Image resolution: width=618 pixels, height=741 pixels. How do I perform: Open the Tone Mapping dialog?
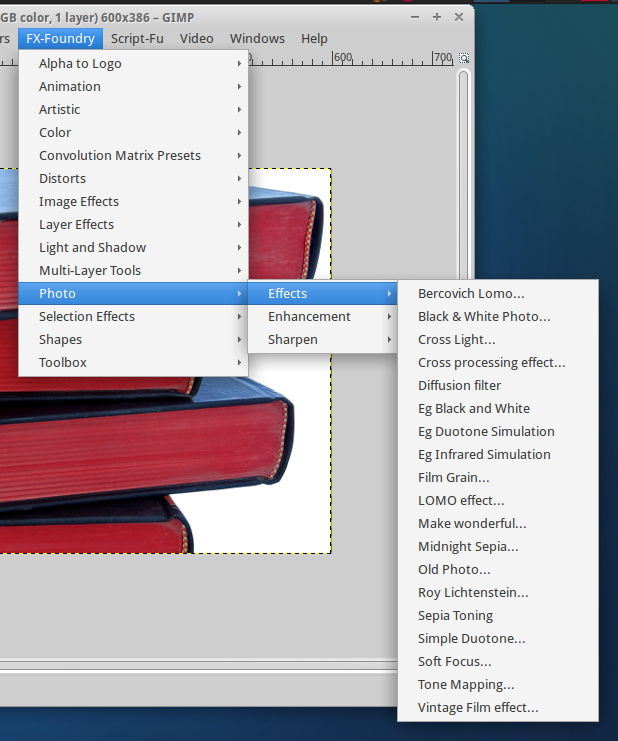[466, 684]
